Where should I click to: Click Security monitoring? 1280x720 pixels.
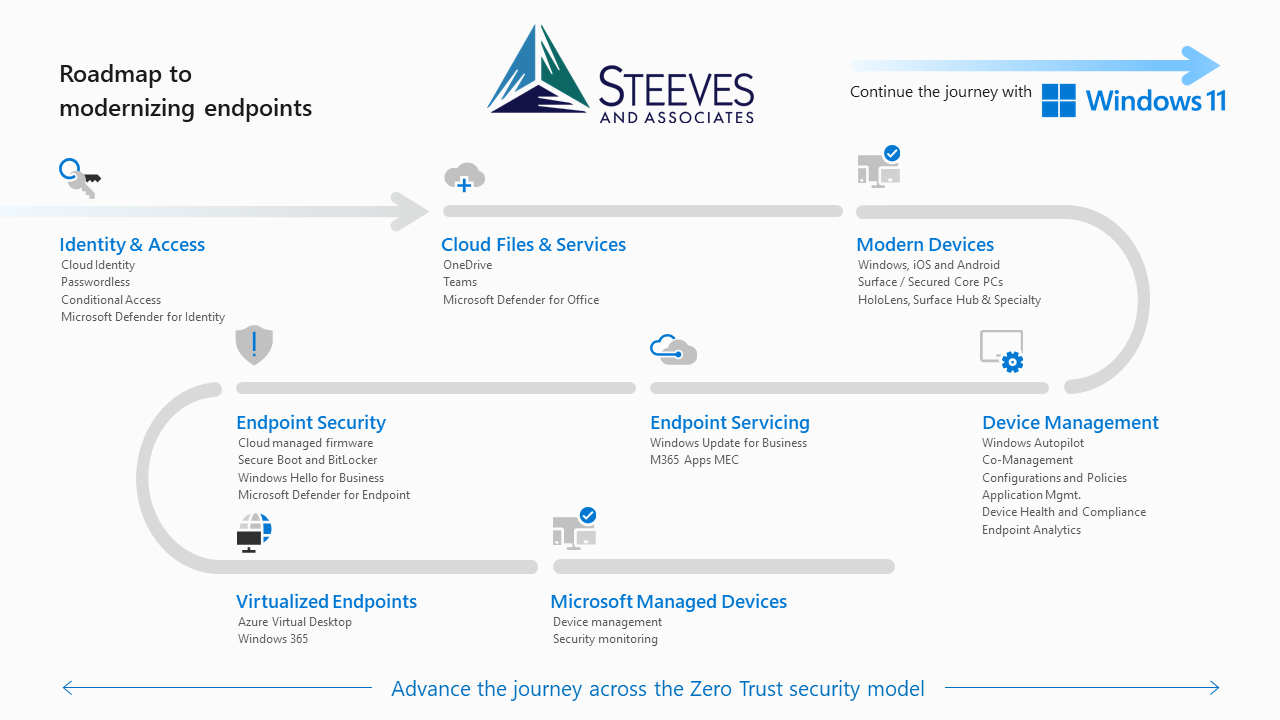click(606, 639)
